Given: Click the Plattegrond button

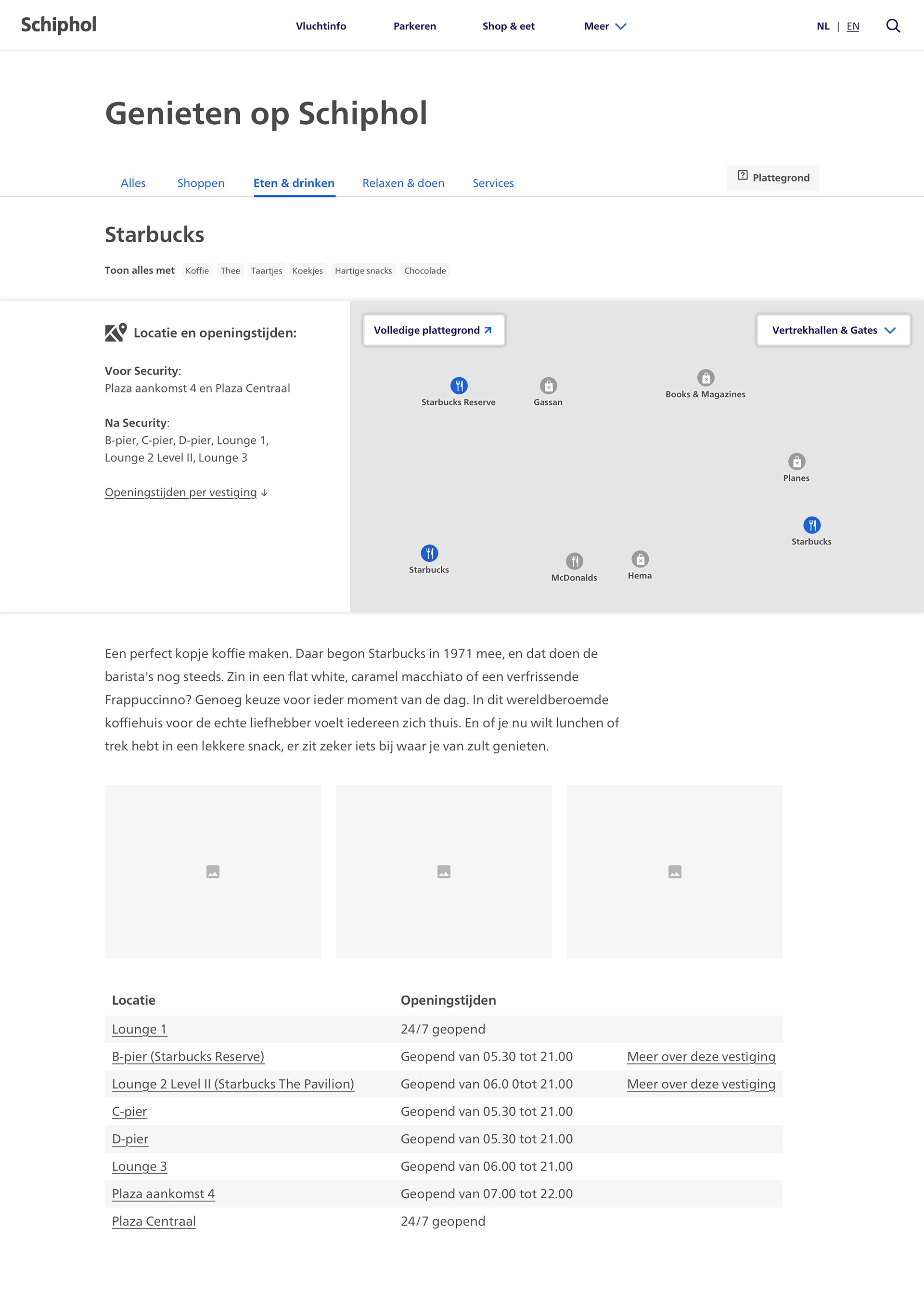Looking at the screenshot, I should click(x=773, y=178).
